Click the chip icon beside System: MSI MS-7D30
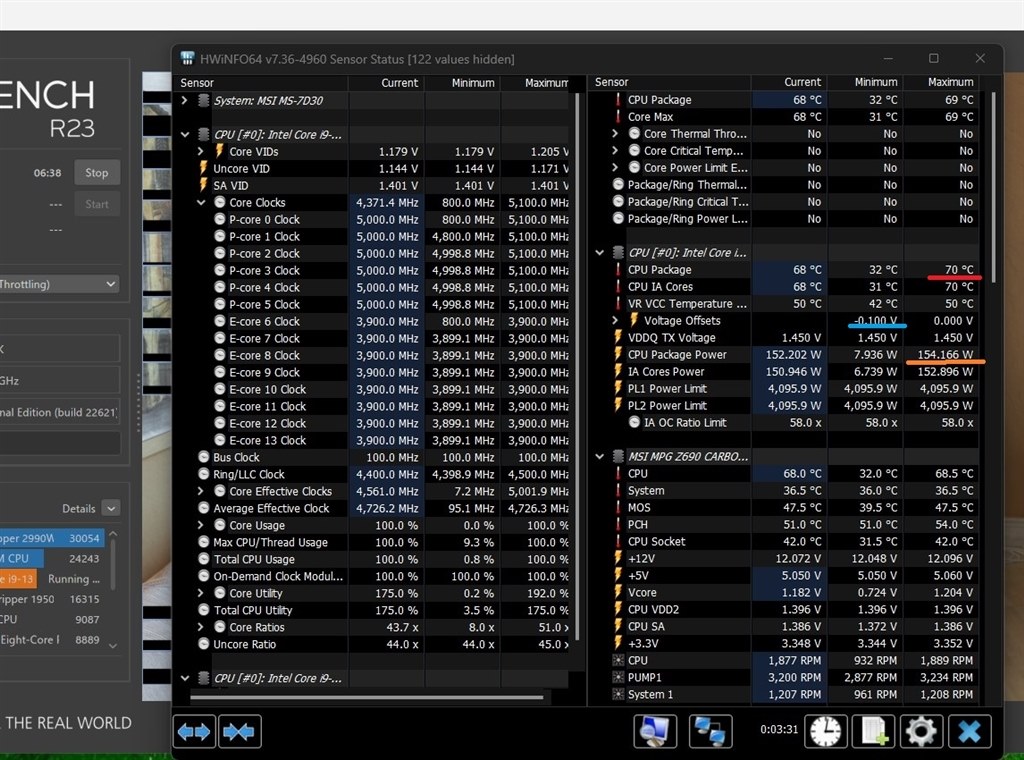Viewport: 1024px width, 760px height. coord(204,101)
